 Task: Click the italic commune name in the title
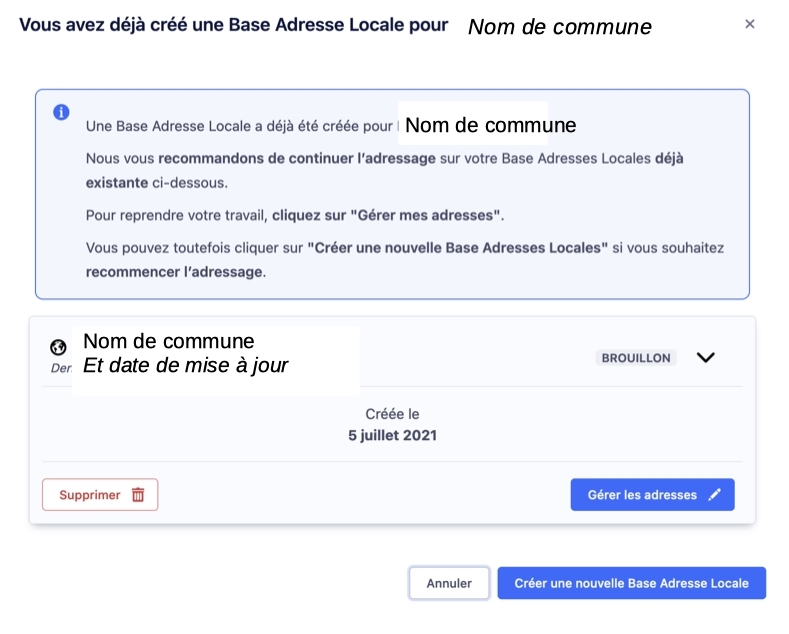click(559, 27)
